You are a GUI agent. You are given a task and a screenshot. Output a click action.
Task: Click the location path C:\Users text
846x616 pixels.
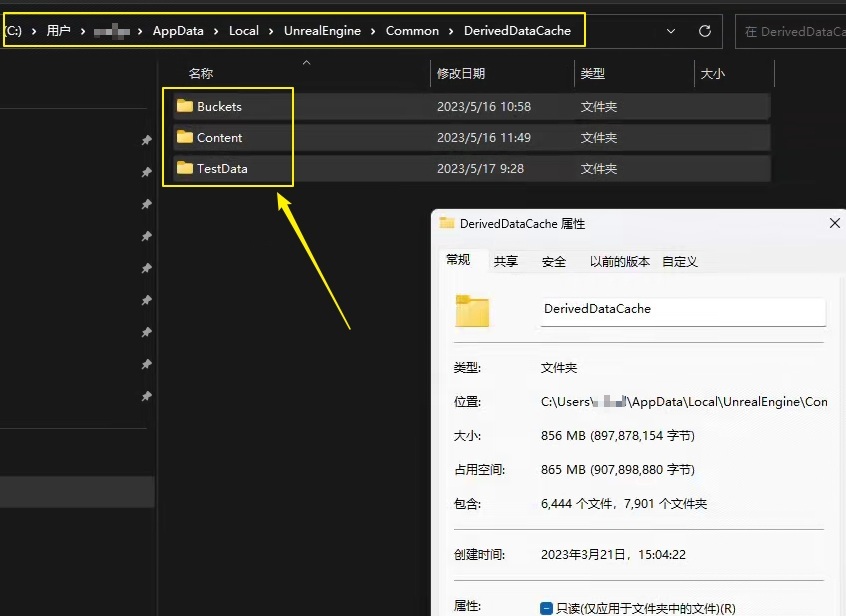[684, 402]
